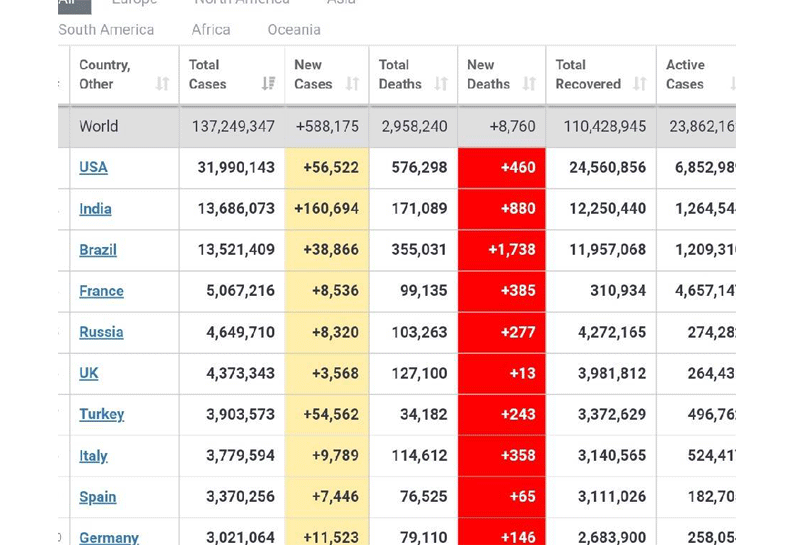
Task: Open the Spain country link
Action: point(97,497)
